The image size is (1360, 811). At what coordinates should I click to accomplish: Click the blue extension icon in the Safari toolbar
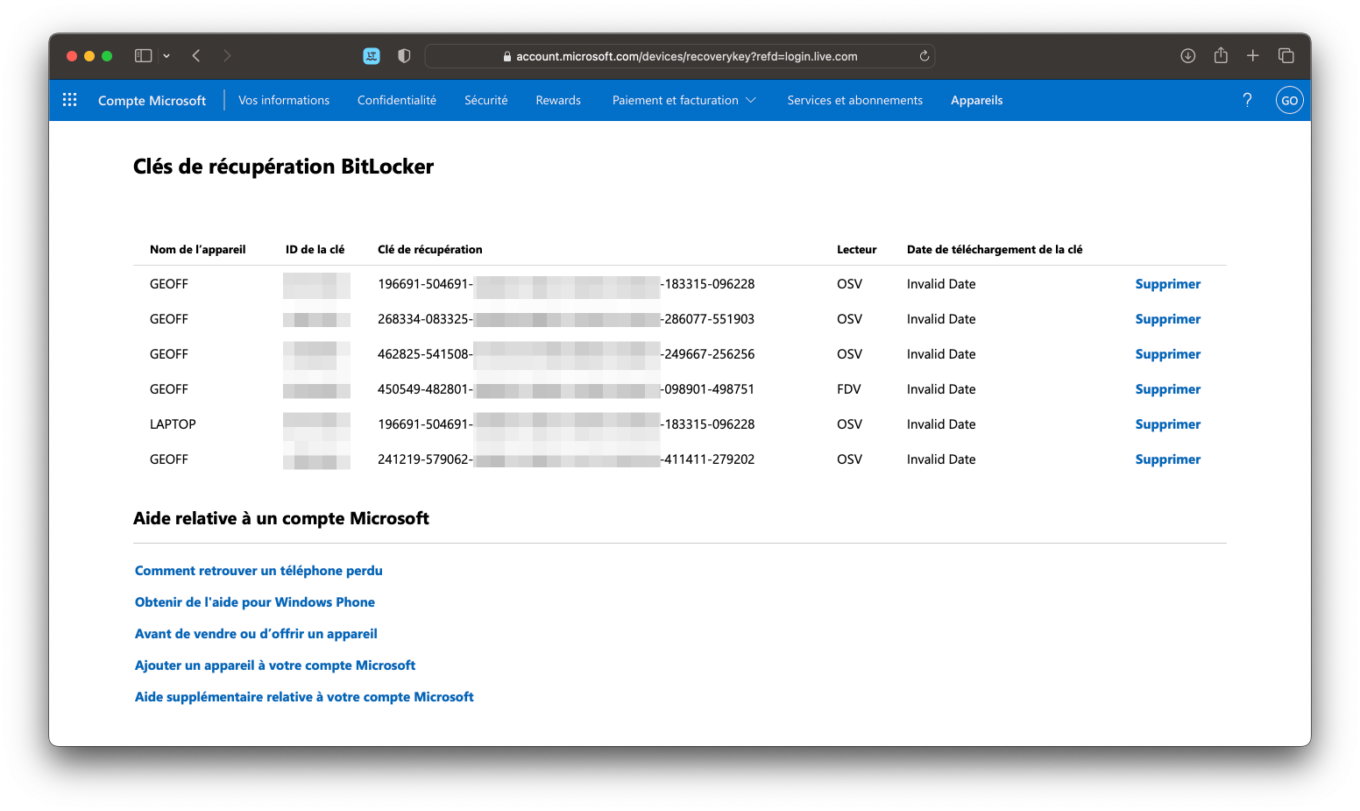372,56
